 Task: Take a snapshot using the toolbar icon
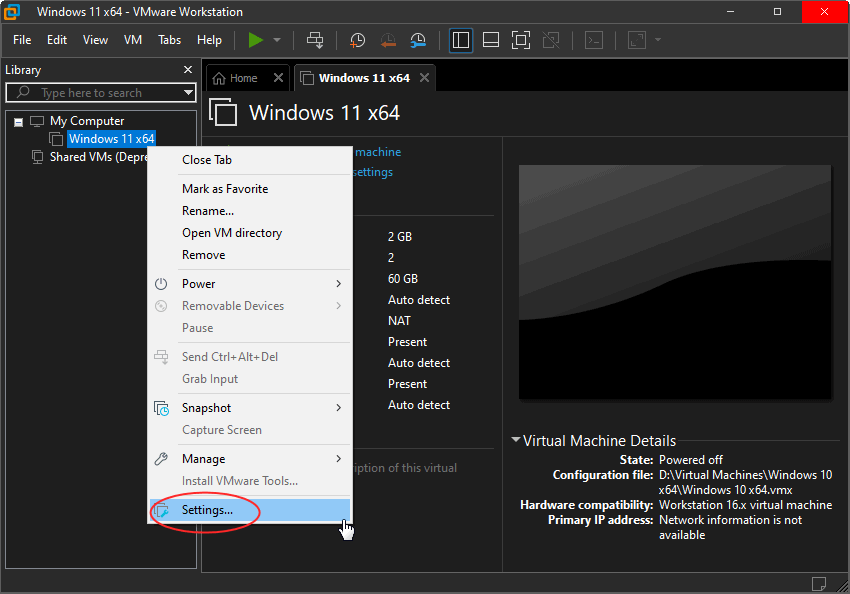coord(358,40)
